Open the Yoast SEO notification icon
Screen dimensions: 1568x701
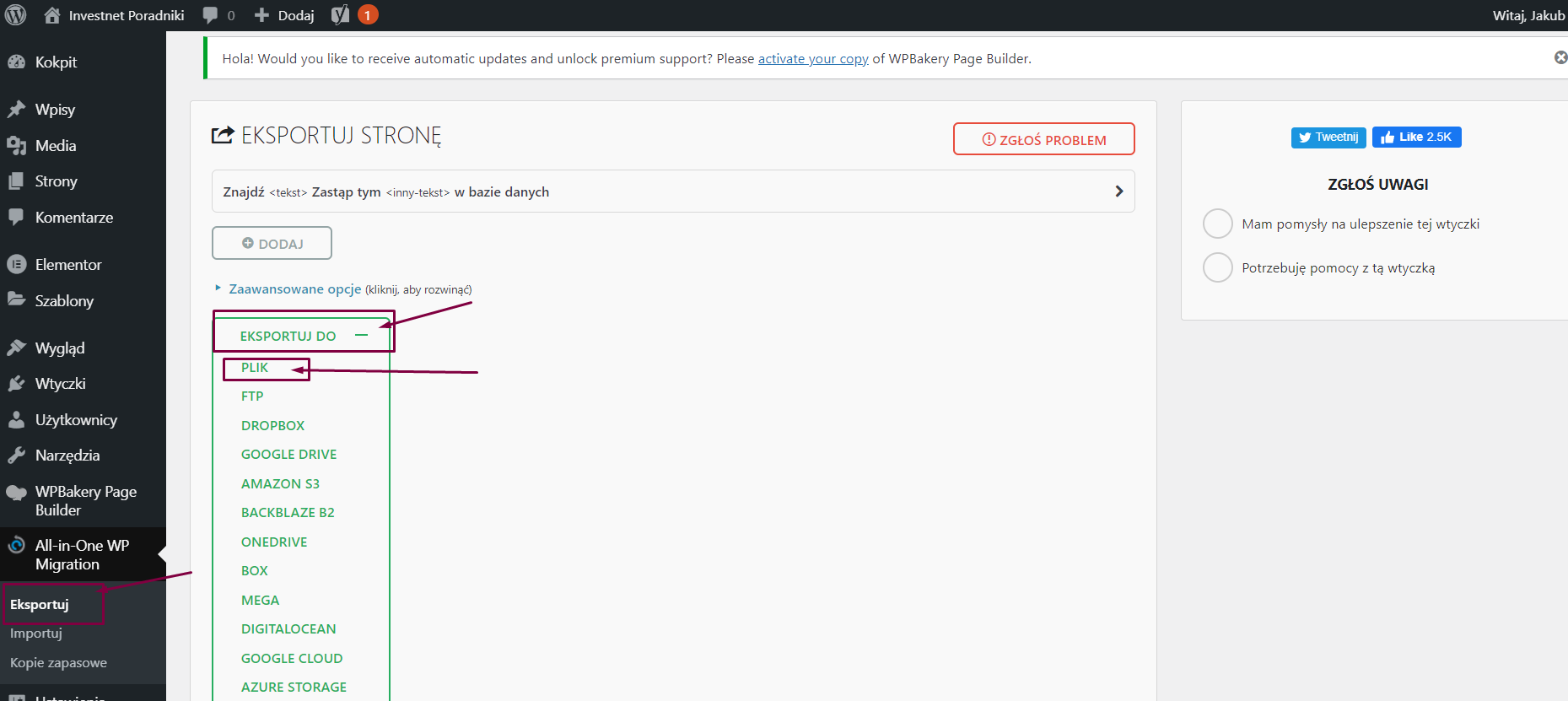tap(340, 15)
